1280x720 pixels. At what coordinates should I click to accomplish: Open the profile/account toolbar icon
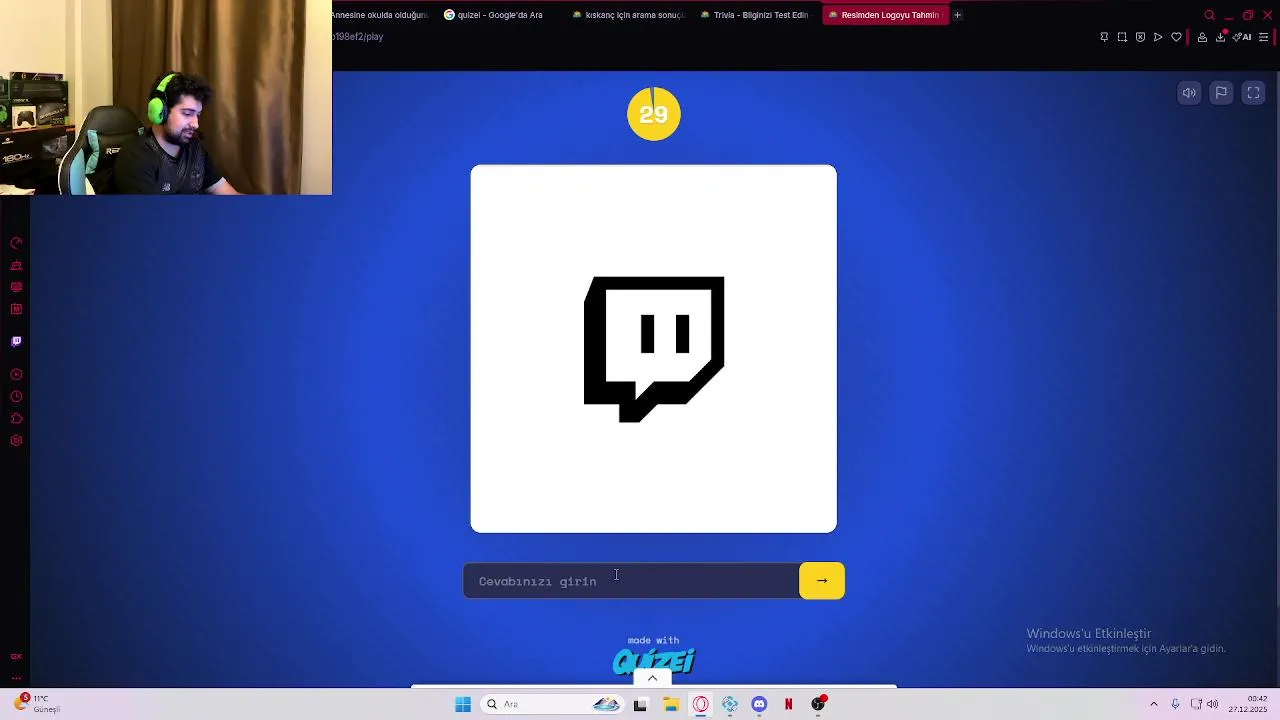[x=1202, y=37]
